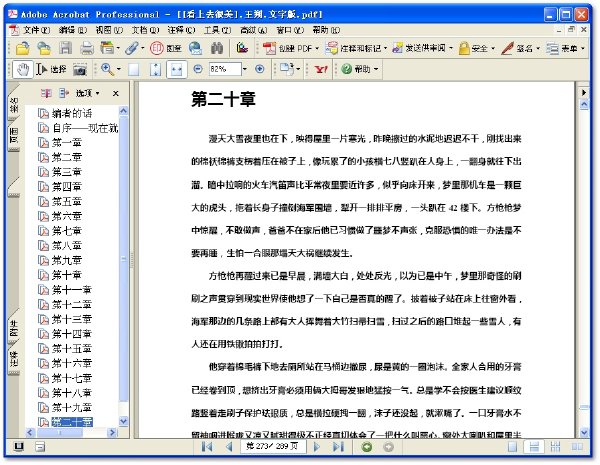Switch to Fit Page view
Screen dimensions: 600x465
(x=155, y=70)
